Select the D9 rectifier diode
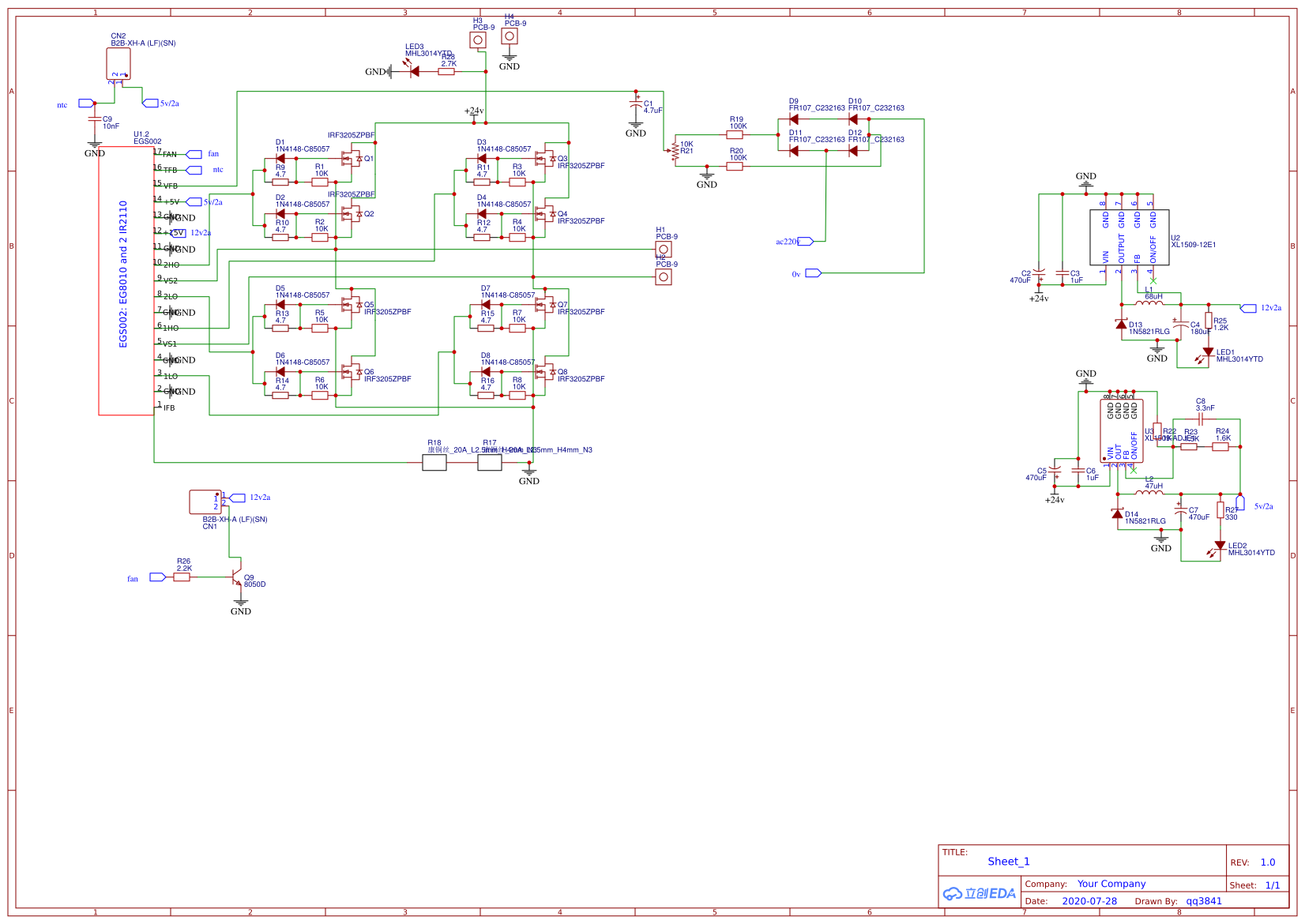Viewport: 1305px width, 924px height. point(794,119)
